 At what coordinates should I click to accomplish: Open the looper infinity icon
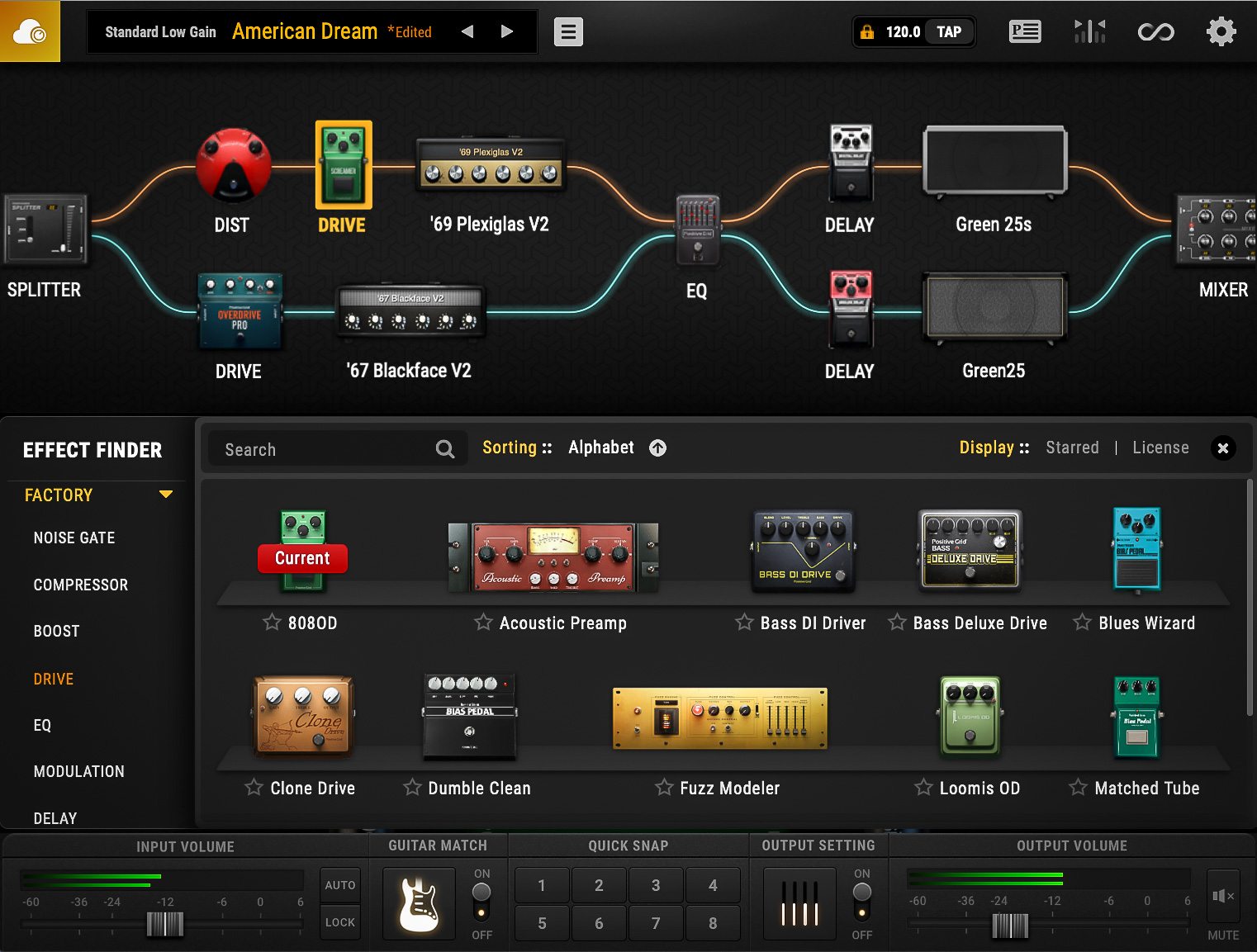(x=1155, y=32)
